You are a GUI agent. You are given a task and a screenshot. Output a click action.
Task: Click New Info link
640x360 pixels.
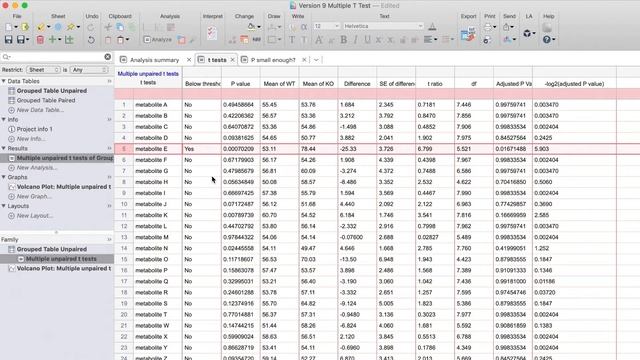coord(31,139)
